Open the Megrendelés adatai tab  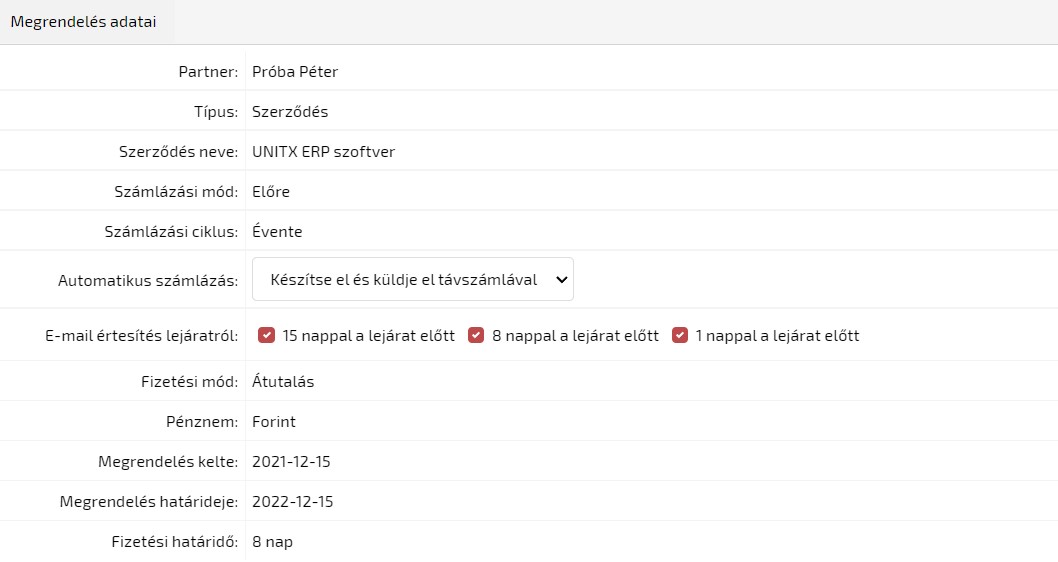pos(83,22)
